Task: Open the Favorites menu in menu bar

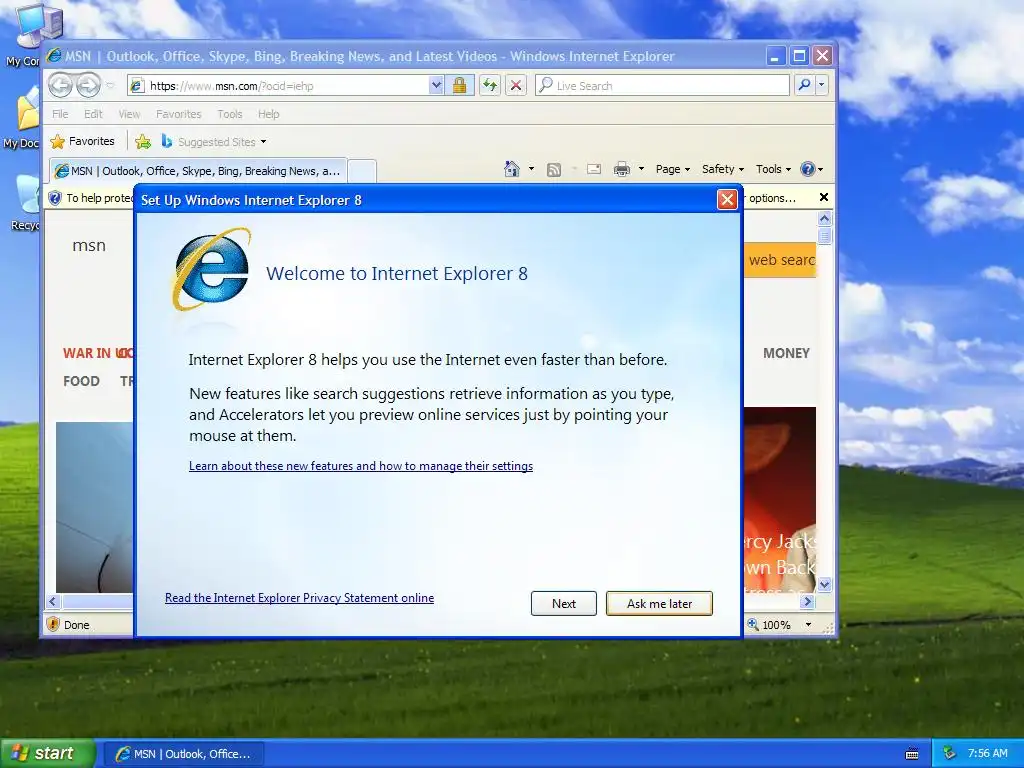Action: [178, 114]
